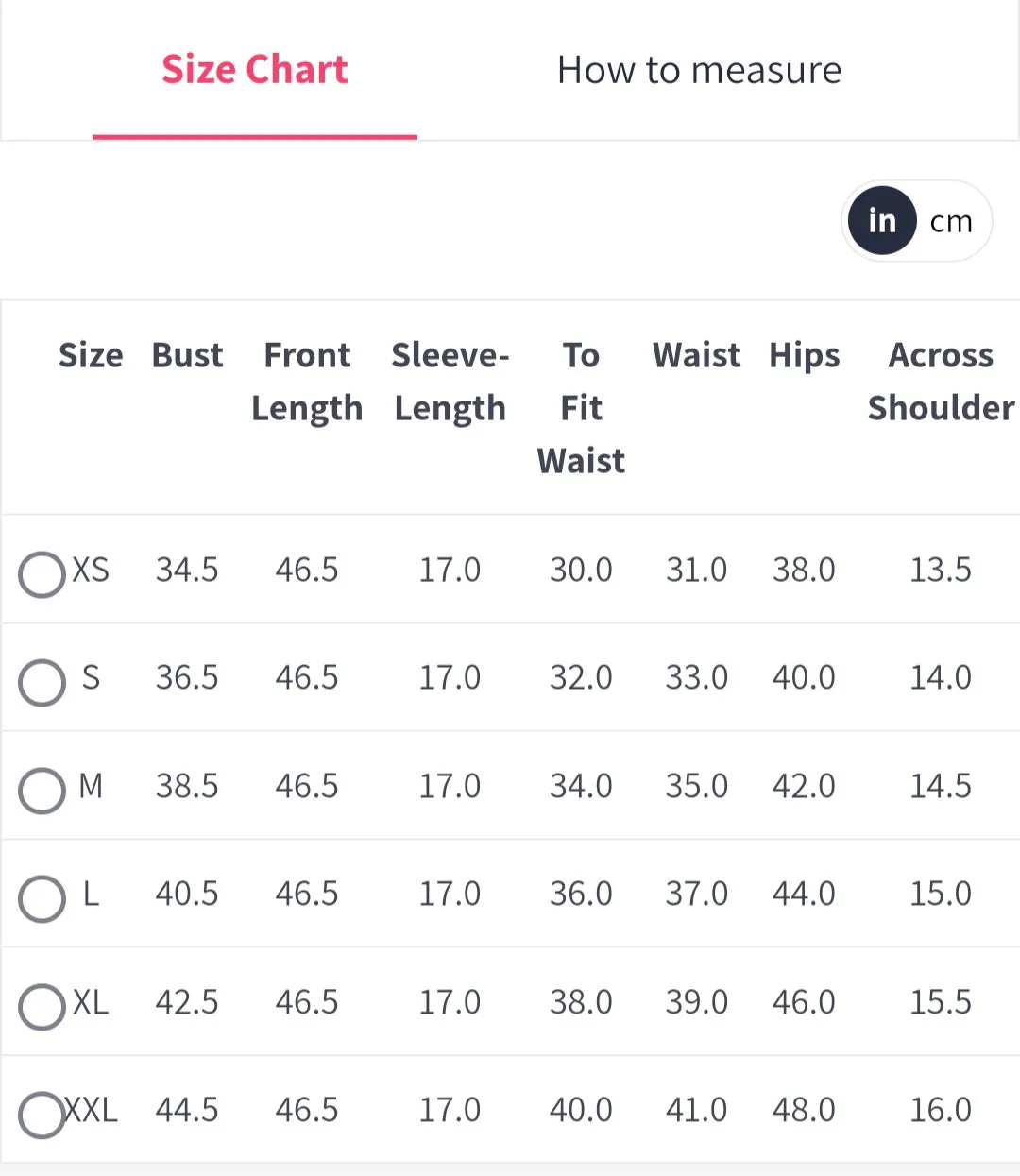
Task: Click the XXL hips value 48.0
Action: tap(804, 1110)
